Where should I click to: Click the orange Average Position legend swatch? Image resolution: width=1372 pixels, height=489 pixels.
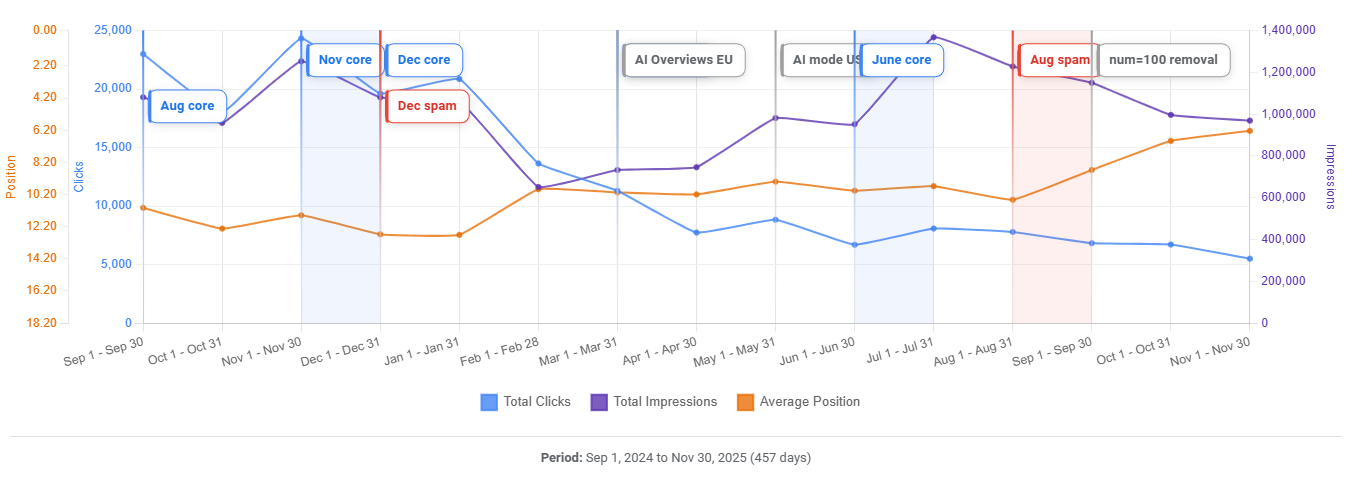745,402
